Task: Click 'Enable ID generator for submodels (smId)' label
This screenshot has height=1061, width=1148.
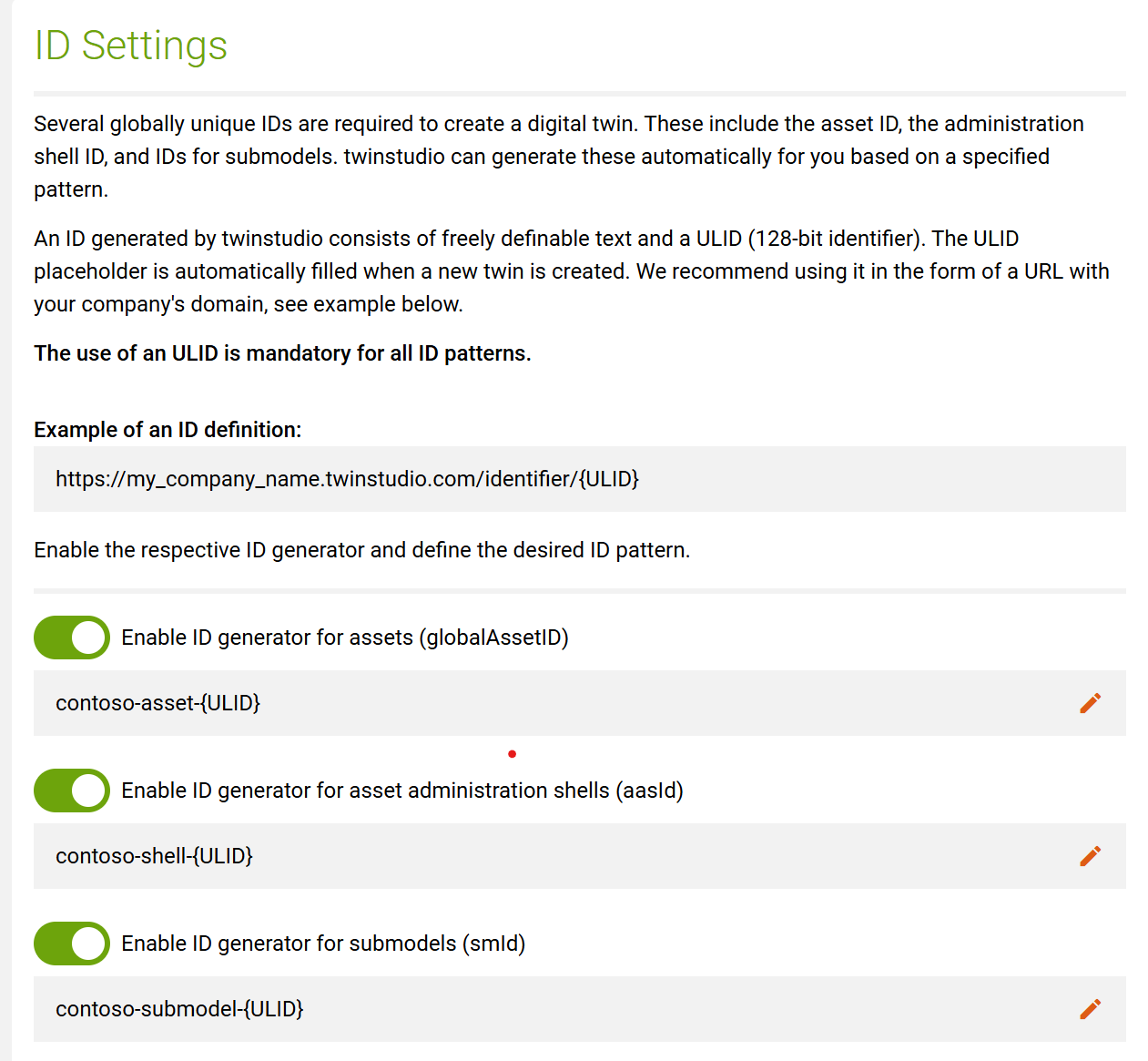Action: (323, 944)
